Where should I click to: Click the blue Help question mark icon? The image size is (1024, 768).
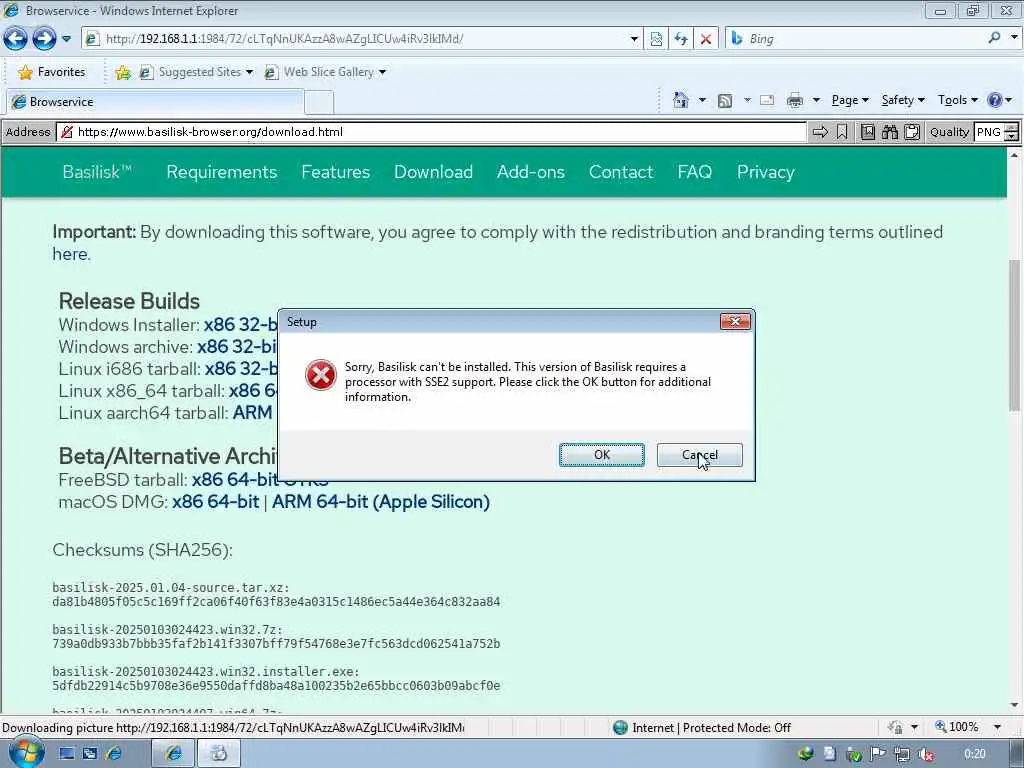click(995, 100)
